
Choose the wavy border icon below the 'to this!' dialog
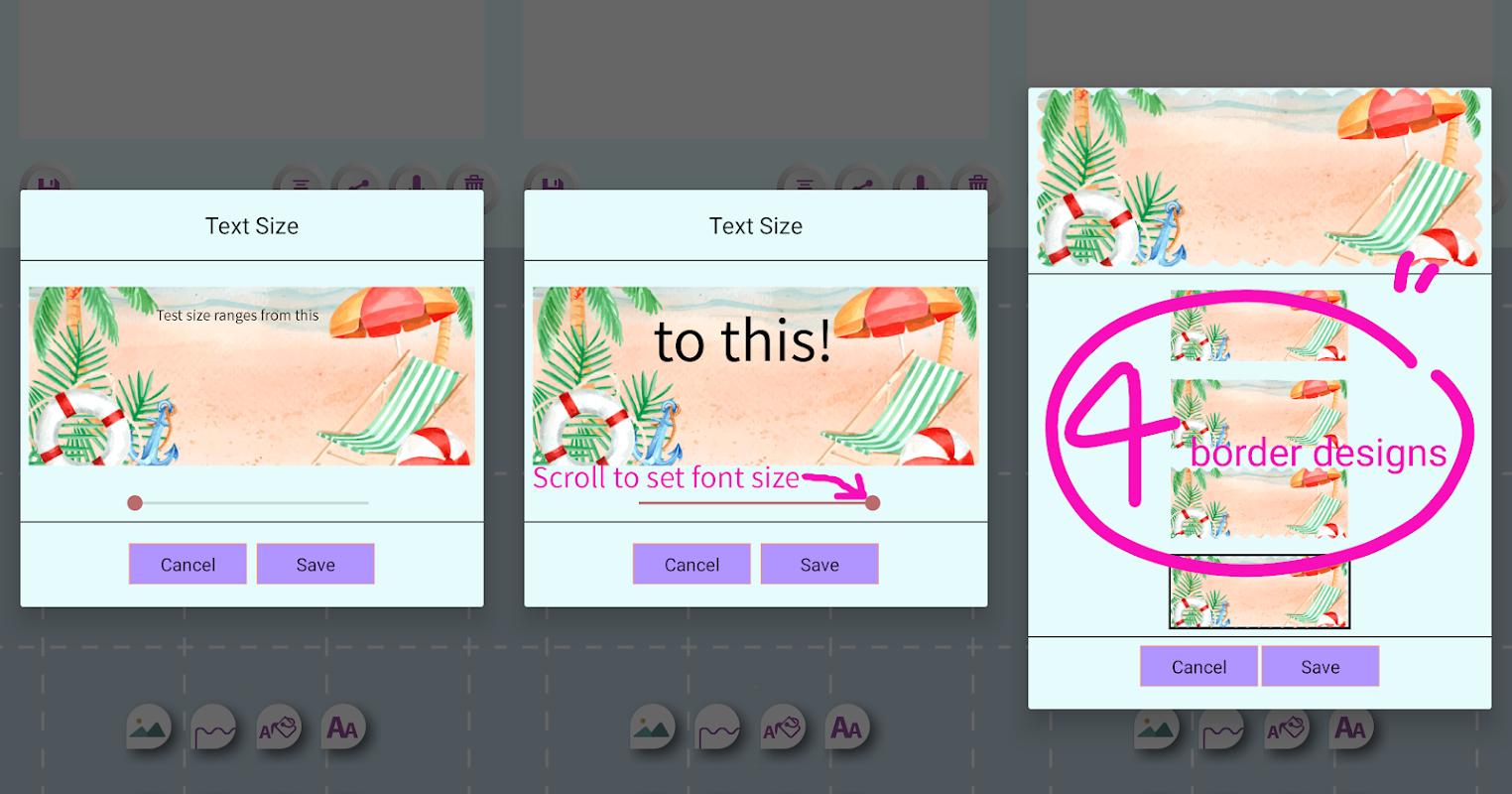(717, 728)
